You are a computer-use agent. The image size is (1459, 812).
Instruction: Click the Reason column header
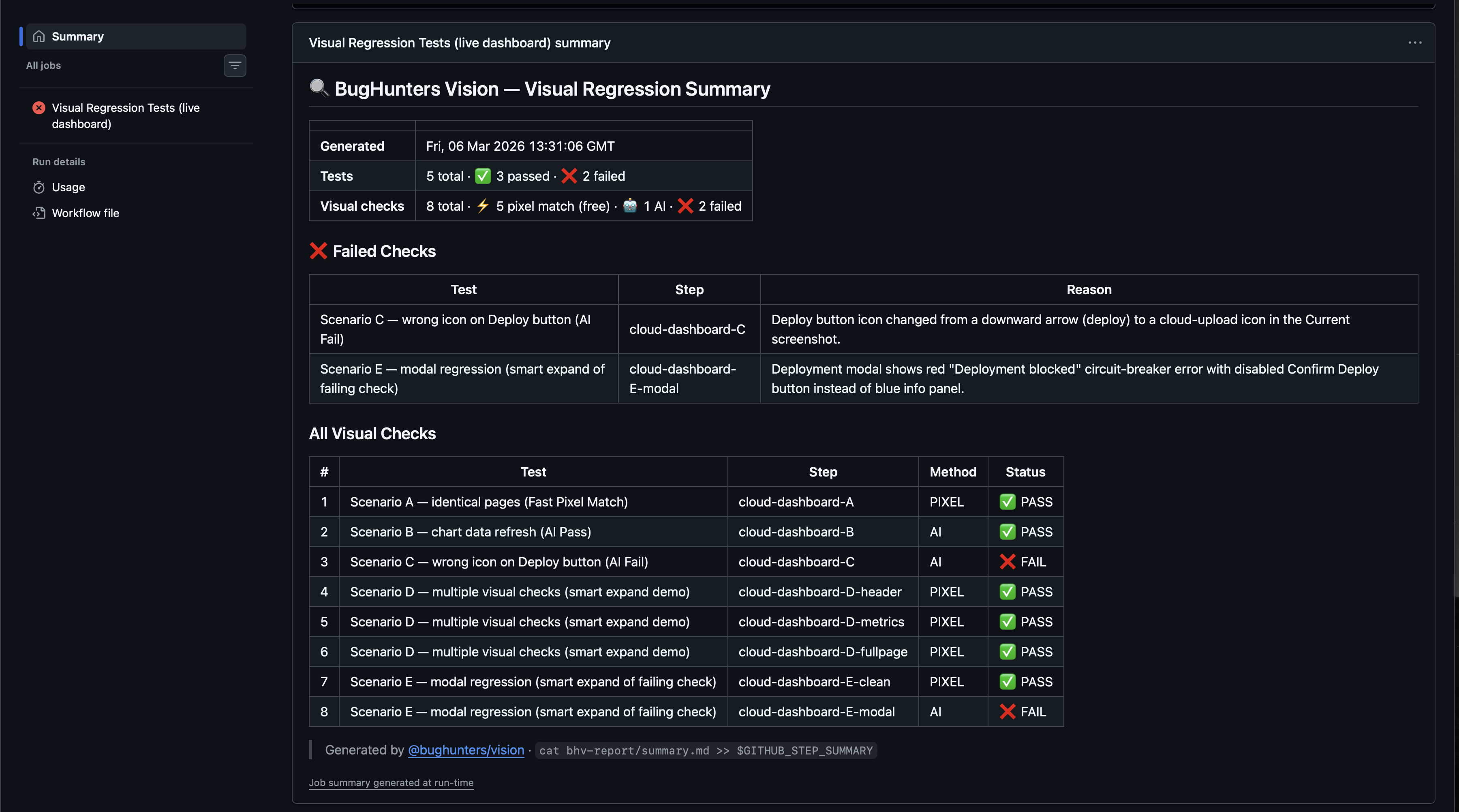1089,289
